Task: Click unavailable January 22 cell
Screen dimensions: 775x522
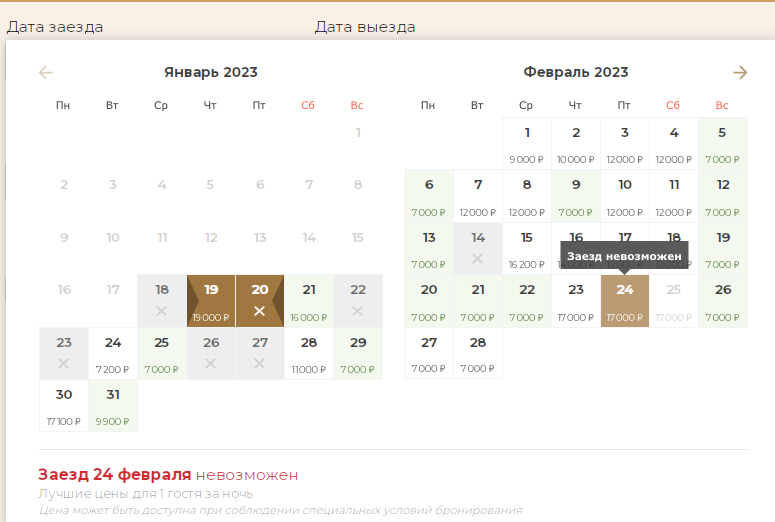Action: tap(358, 300)
